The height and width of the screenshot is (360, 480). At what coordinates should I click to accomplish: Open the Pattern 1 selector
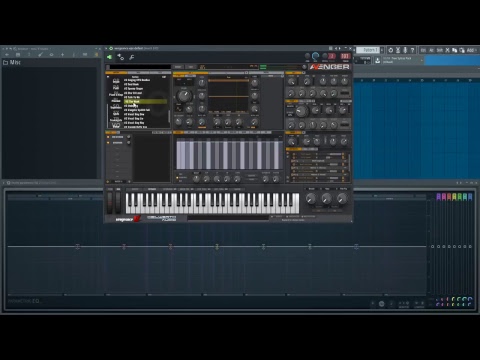(368, 50)
